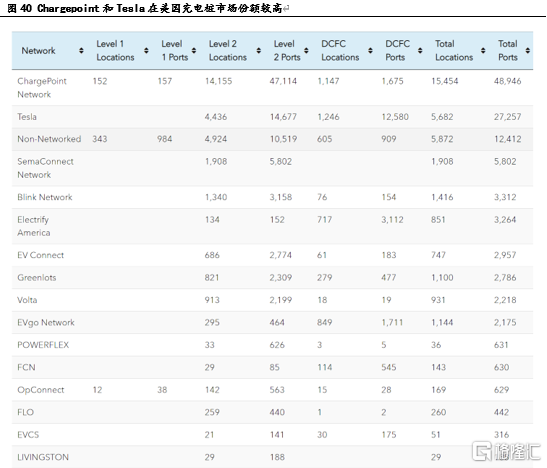This screenshot has height=468, width=547.
Task: Click FCN DCFC ports value 545
Action: [x=389, y=367]
